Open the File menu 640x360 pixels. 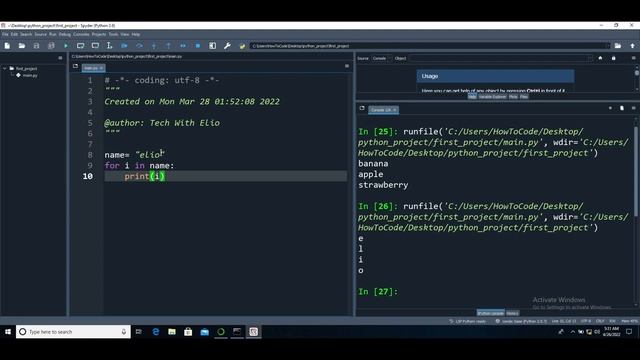pyautogui.click(x=5, y=34)
